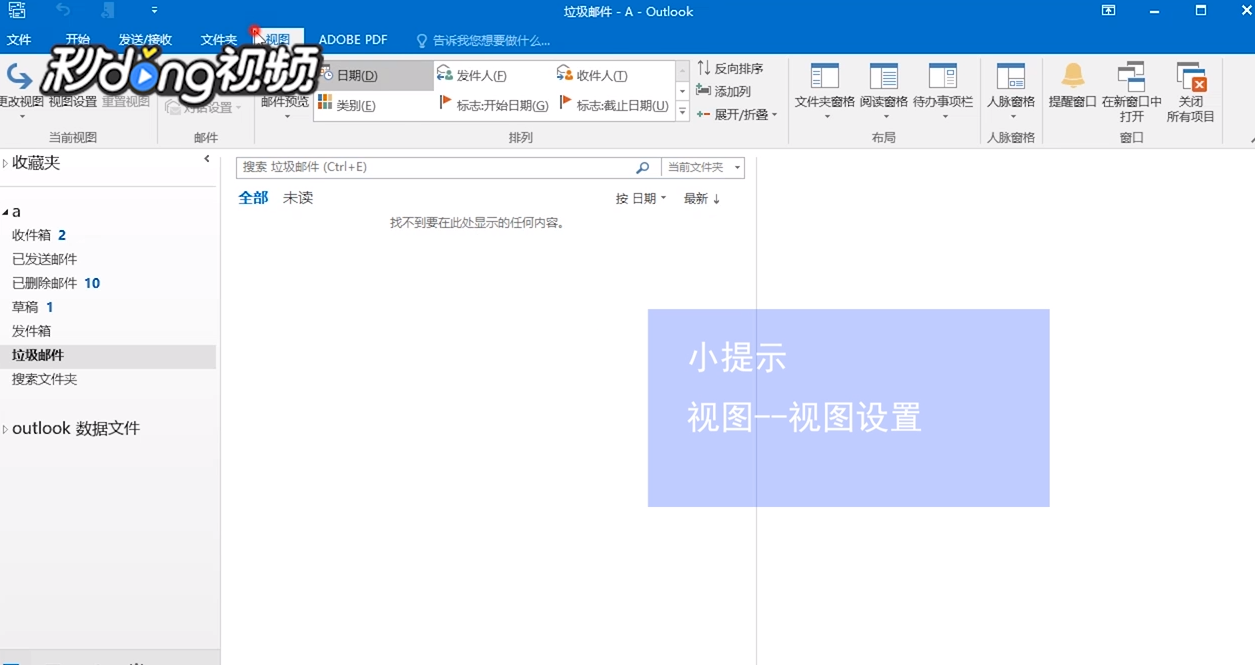Click the search magnifier icon
This screenshot has width=1255, height=665.
point(643,167)
